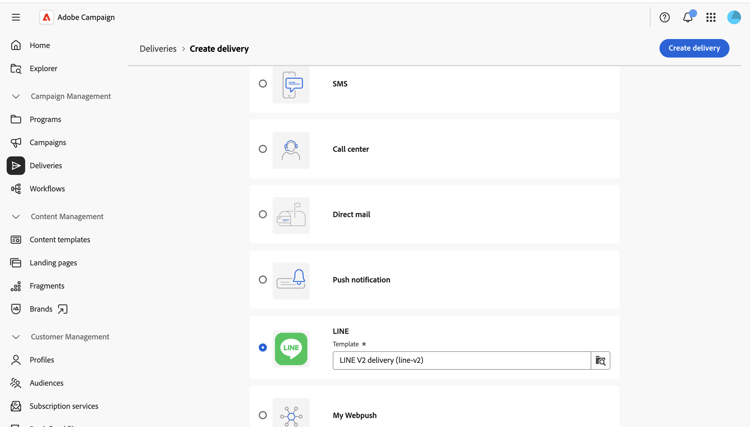Click the Subscription services icon

pyautogui.click(x=16, y=406)
